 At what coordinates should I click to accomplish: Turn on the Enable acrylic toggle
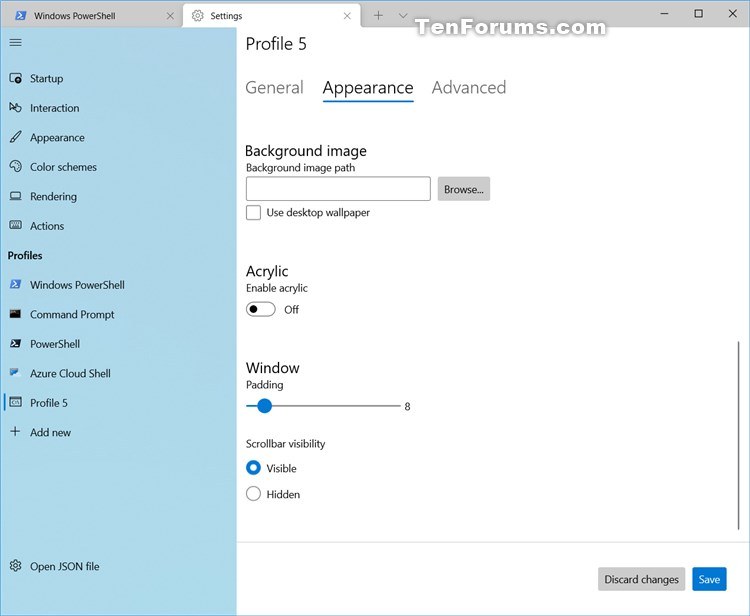pos(261,309)
